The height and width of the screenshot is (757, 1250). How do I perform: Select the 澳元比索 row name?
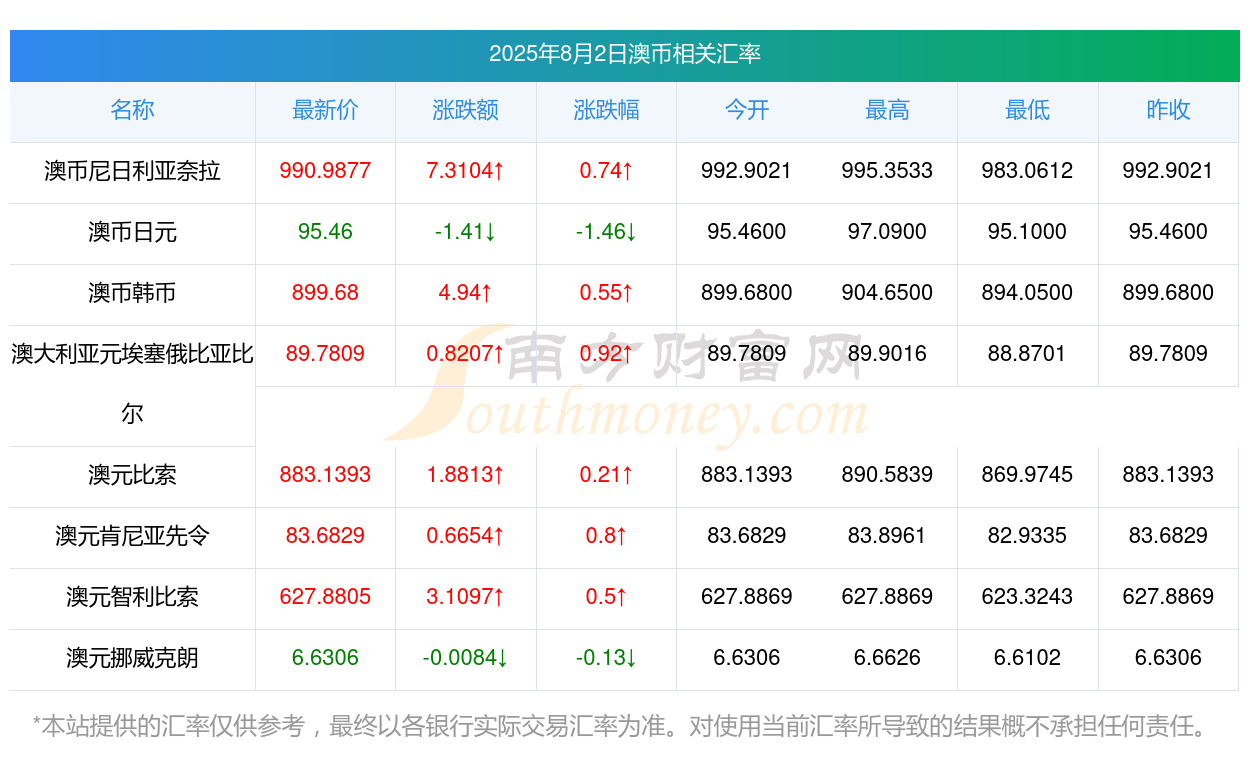tap(132, 475)
